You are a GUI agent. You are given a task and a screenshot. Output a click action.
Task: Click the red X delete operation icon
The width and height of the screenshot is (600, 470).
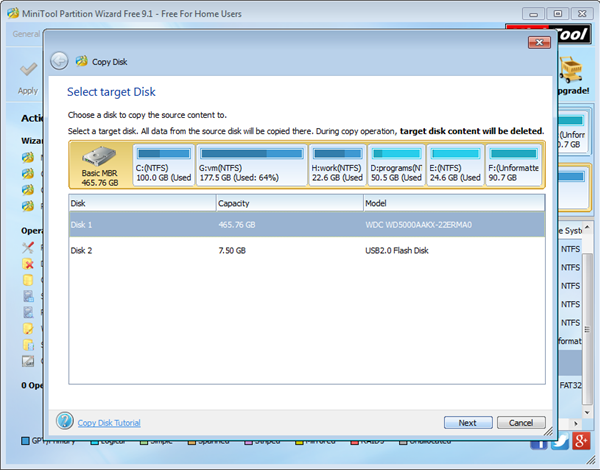28,264
